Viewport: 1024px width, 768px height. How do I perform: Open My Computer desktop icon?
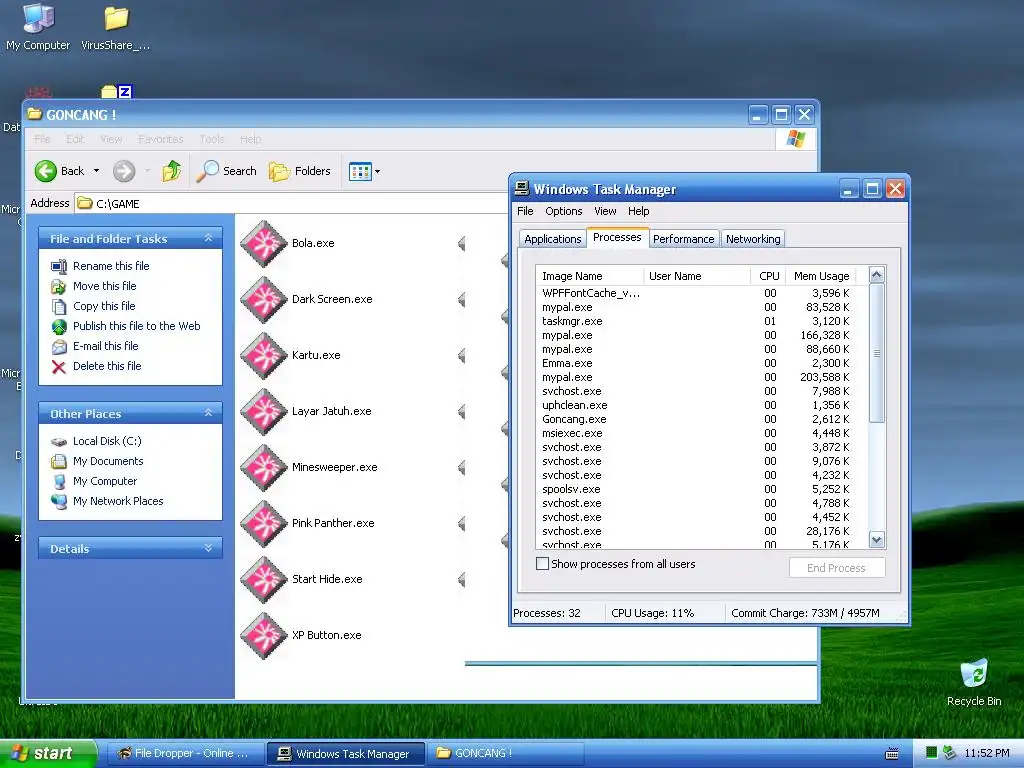[x=38, y=27]
